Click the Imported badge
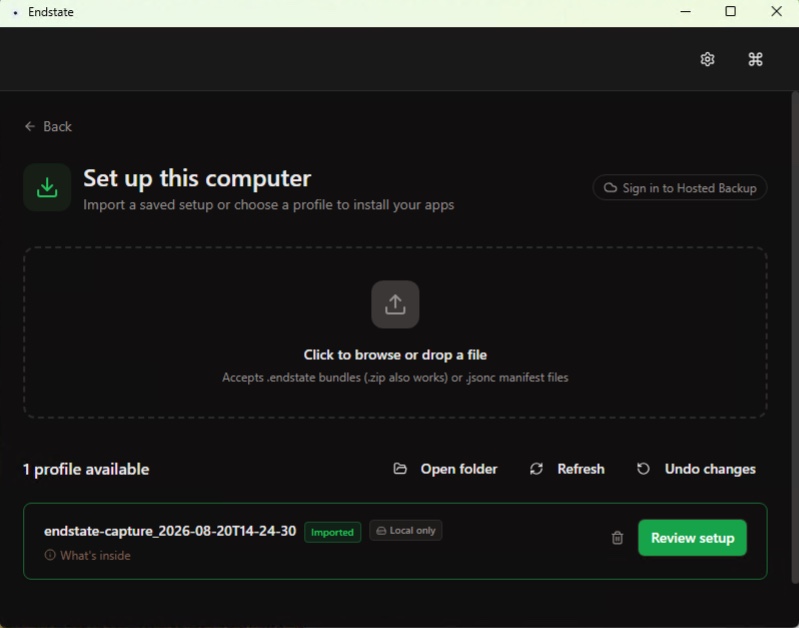799x628 pixels. point(332,532)
